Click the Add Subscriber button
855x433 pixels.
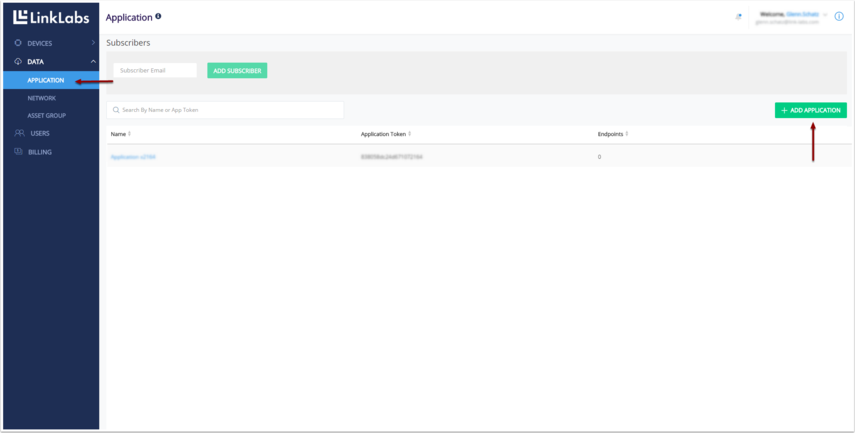(237, 71)
